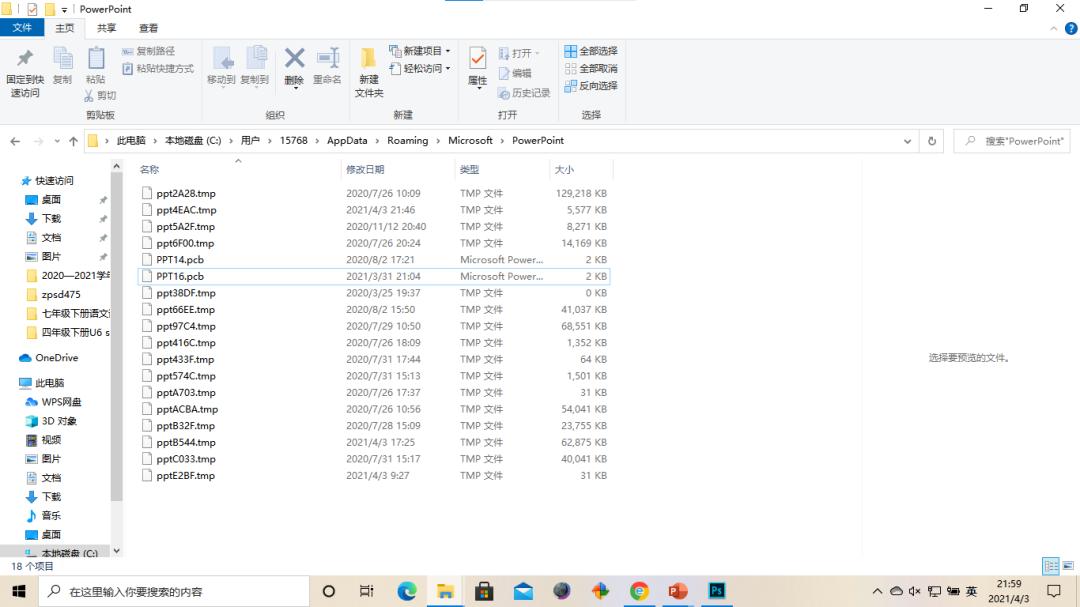The height and width of the screenshot is (607, 1080).
Task: Click Select All (全部选择)
Action: (x=591, y=51)
